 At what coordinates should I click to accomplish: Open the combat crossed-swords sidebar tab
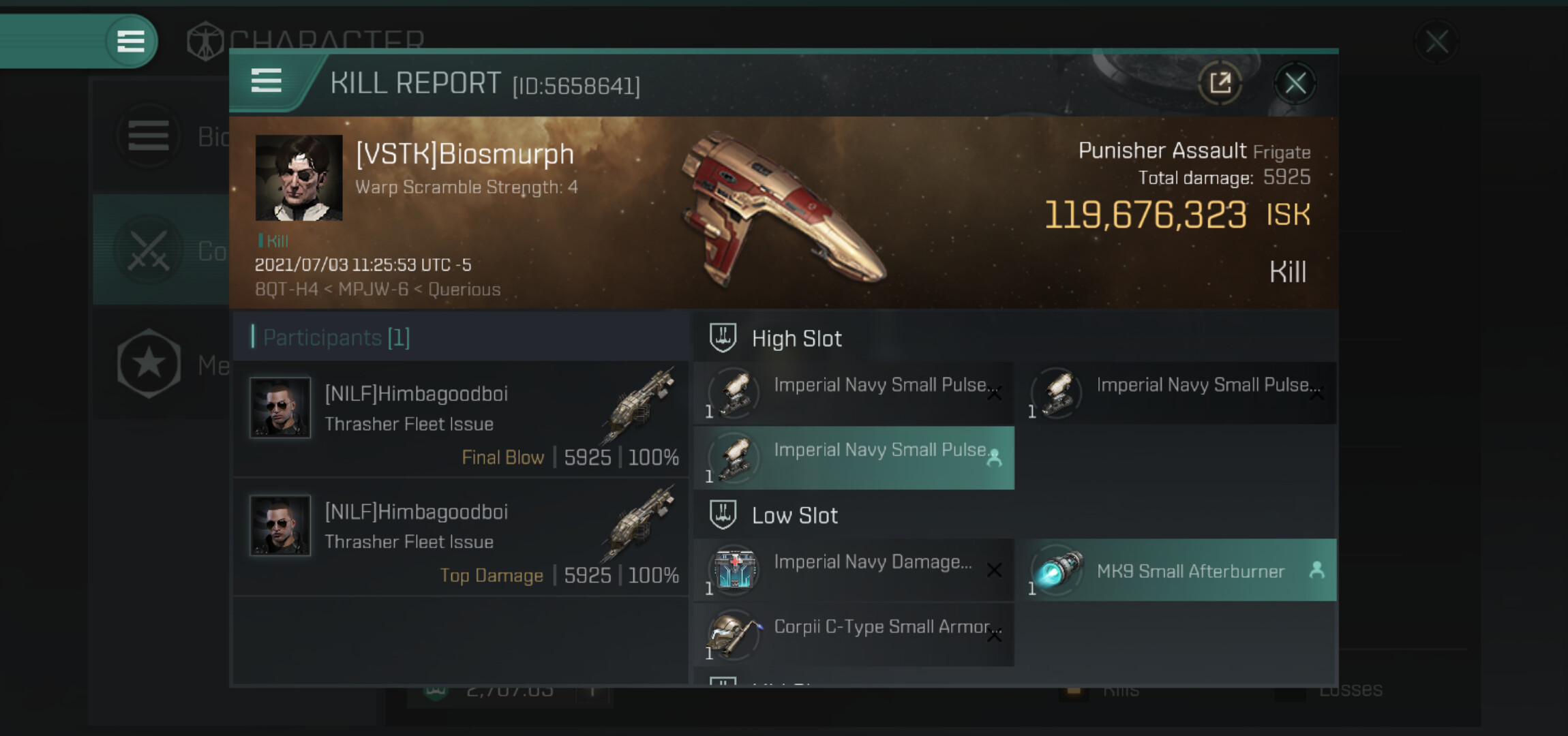[149, 250]
